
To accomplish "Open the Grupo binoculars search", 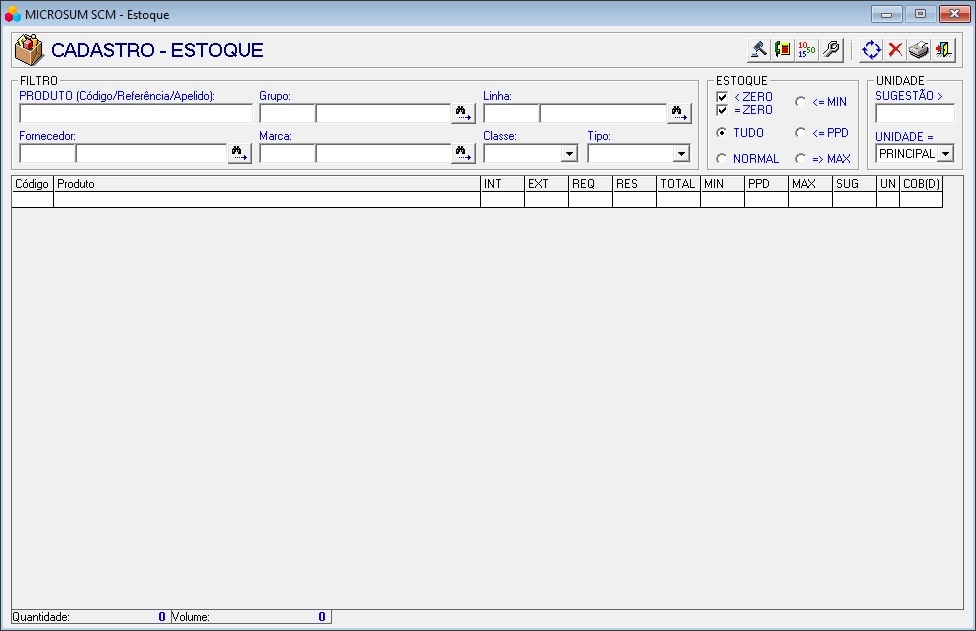I will point(463,114).
